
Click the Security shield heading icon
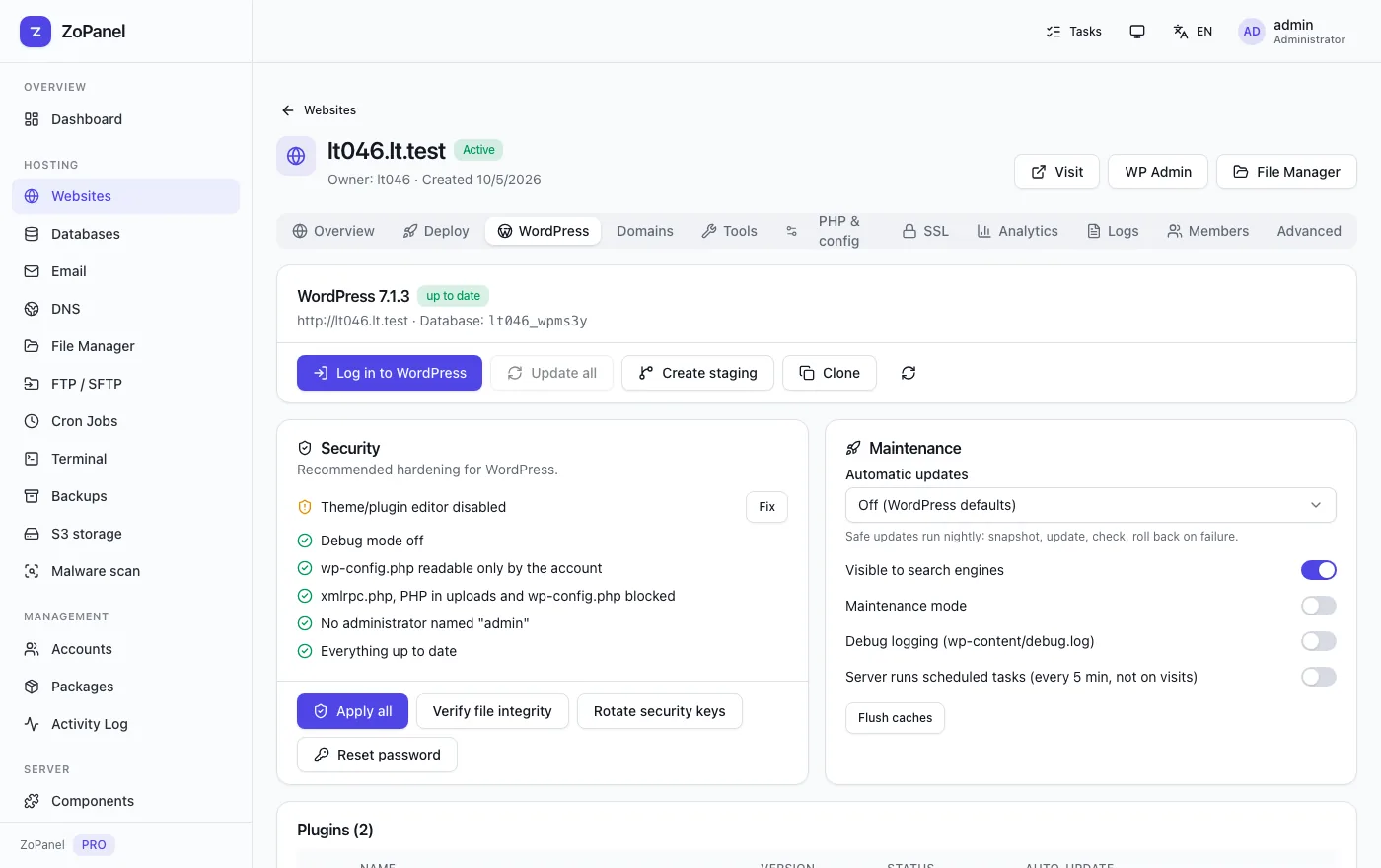(x=305, y=448)
